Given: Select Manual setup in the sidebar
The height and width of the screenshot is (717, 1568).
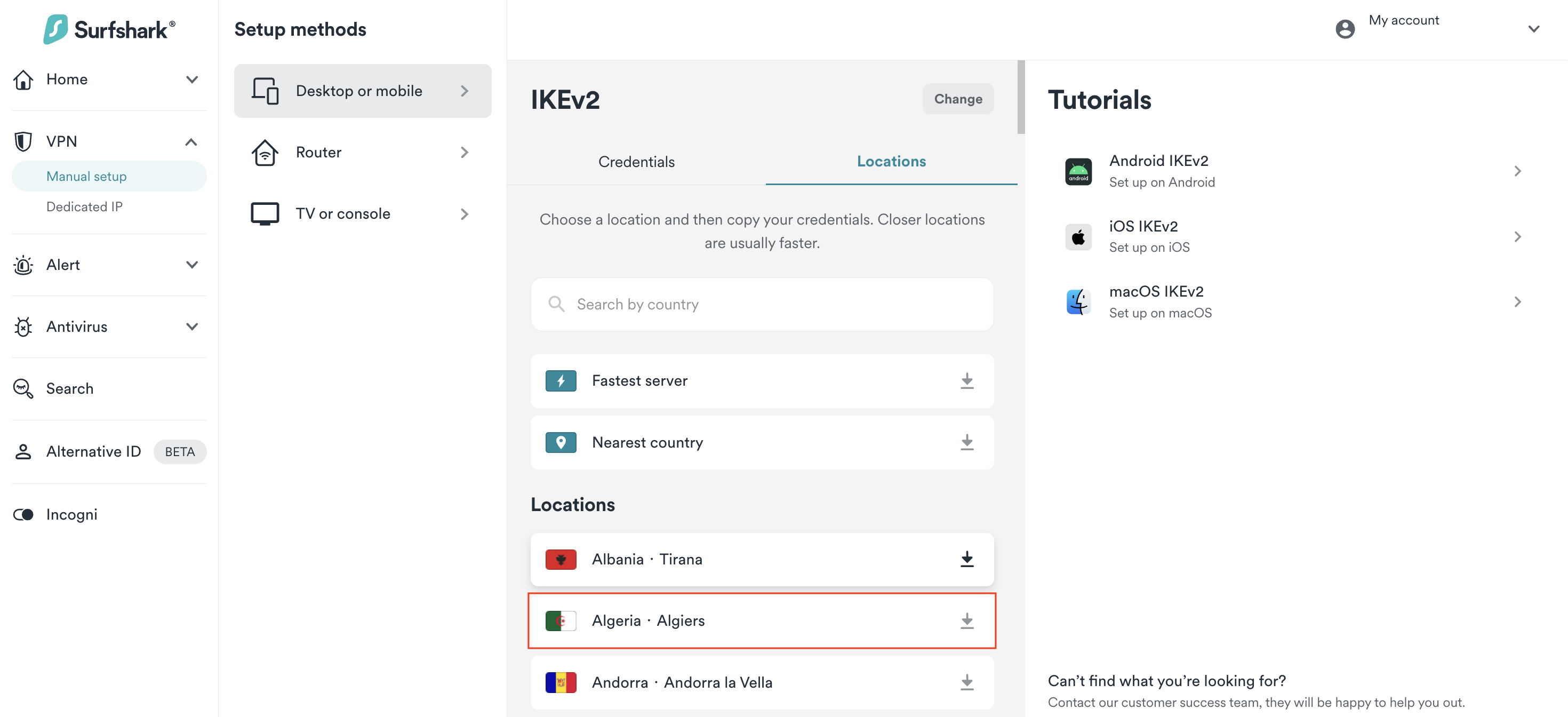Looking at the screenshot, I should click(x=109, y=176).
